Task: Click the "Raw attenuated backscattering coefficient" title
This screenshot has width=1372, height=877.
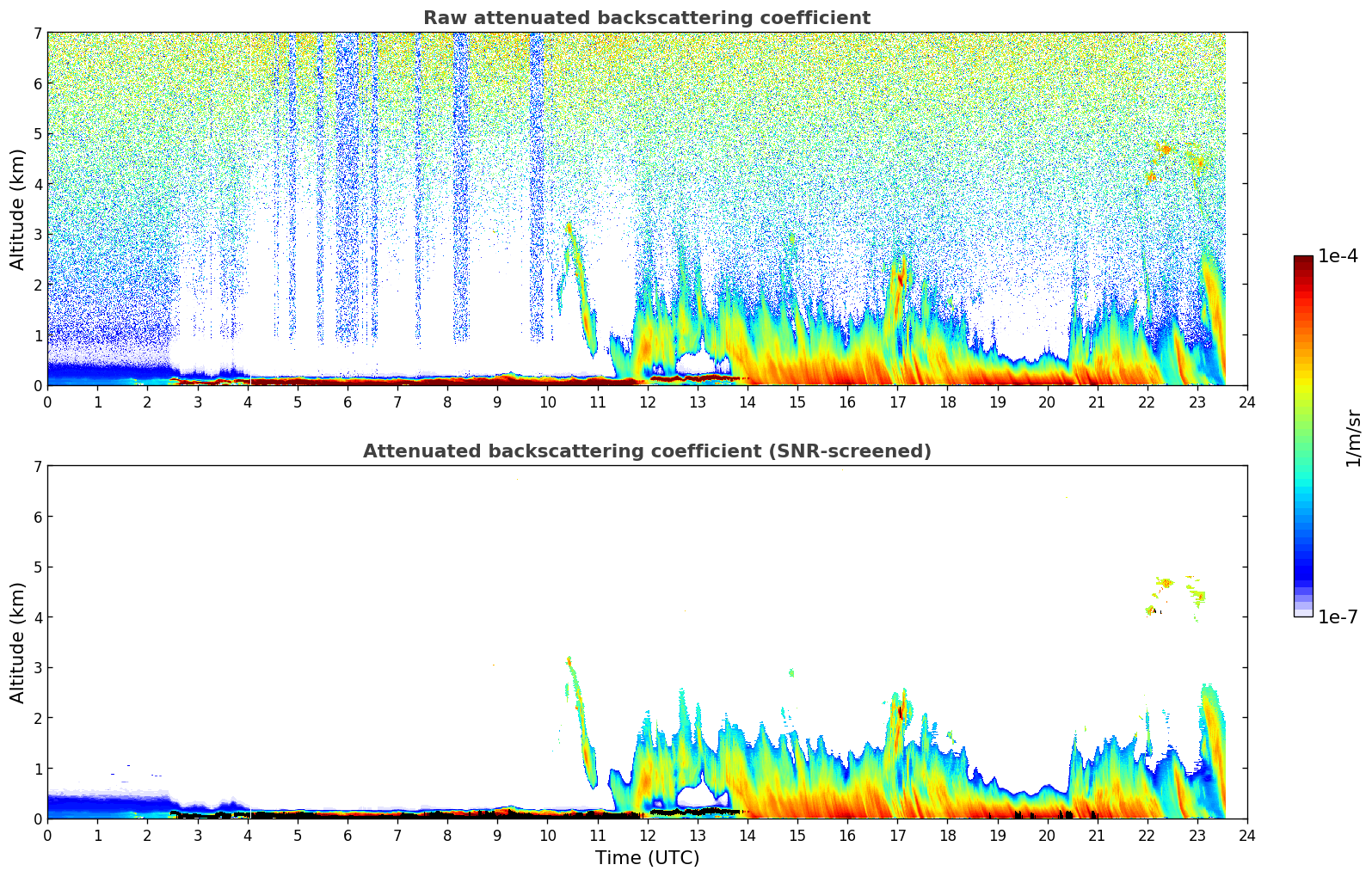Action: [646, 18]
